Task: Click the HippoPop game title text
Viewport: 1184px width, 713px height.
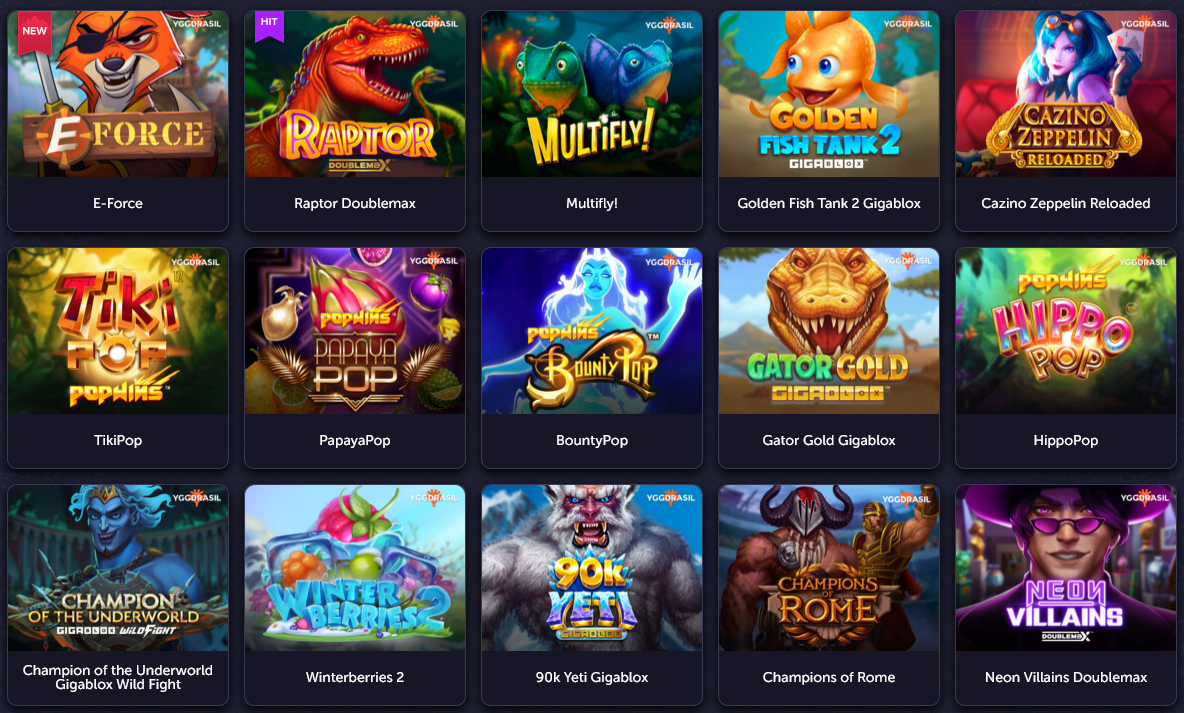Action: (1065, 440)
